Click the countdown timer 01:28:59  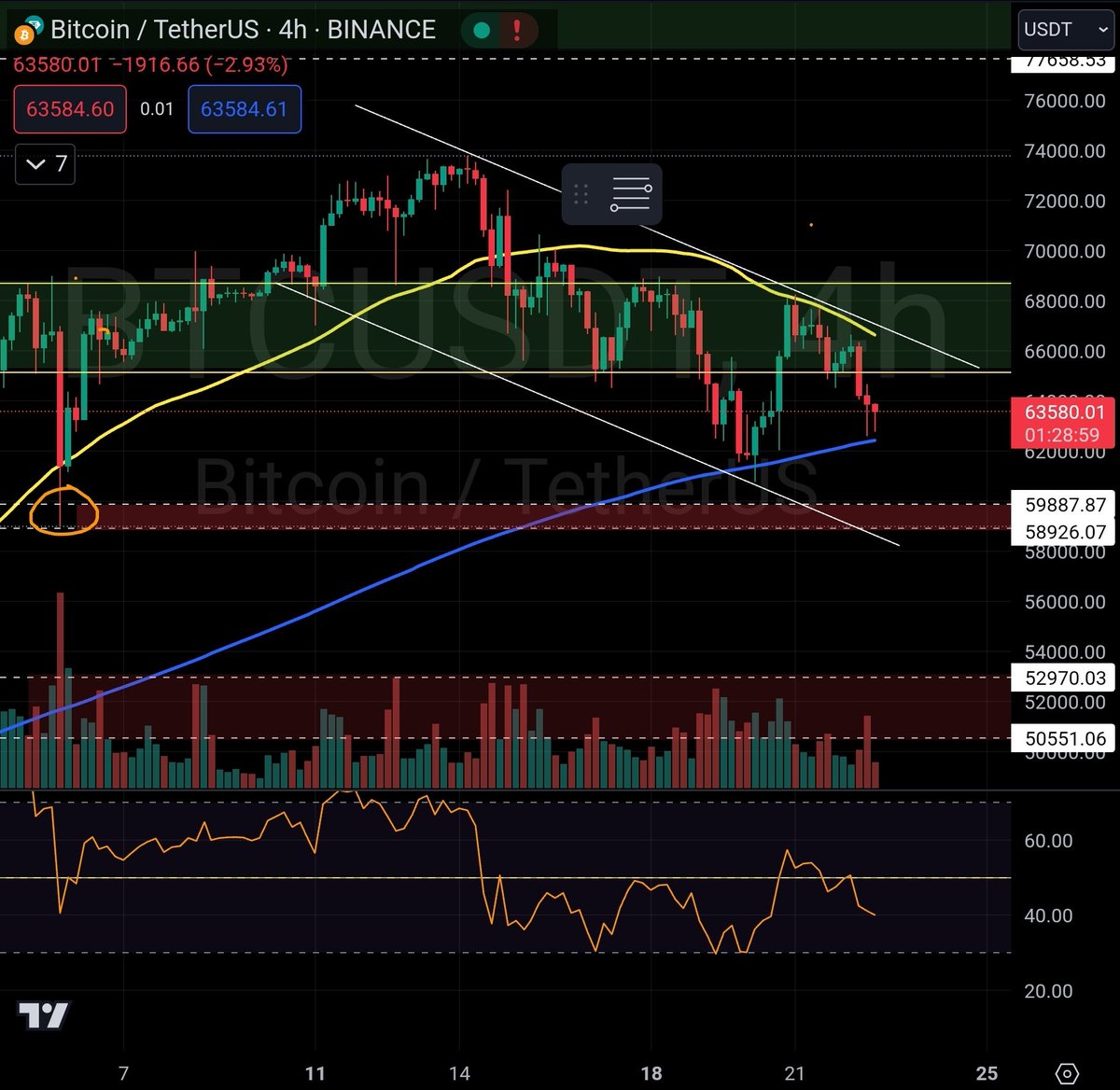[1062, 435]
